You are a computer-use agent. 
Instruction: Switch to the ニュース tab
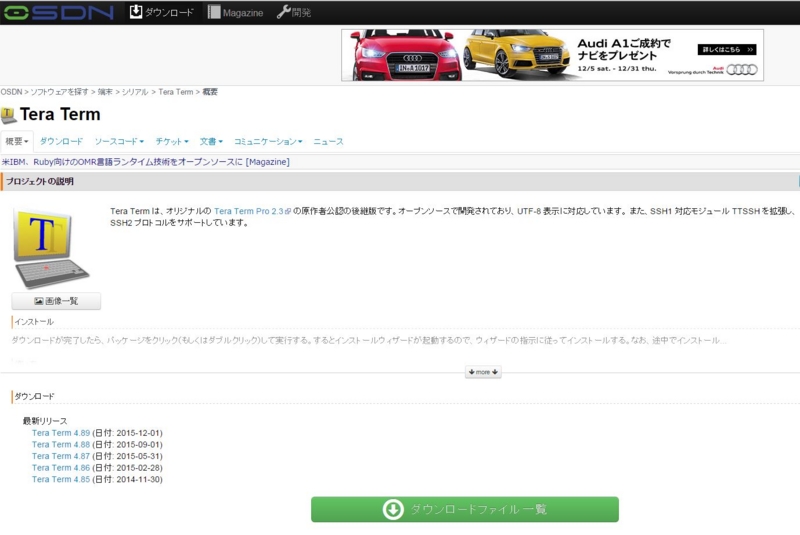(328, 141)
